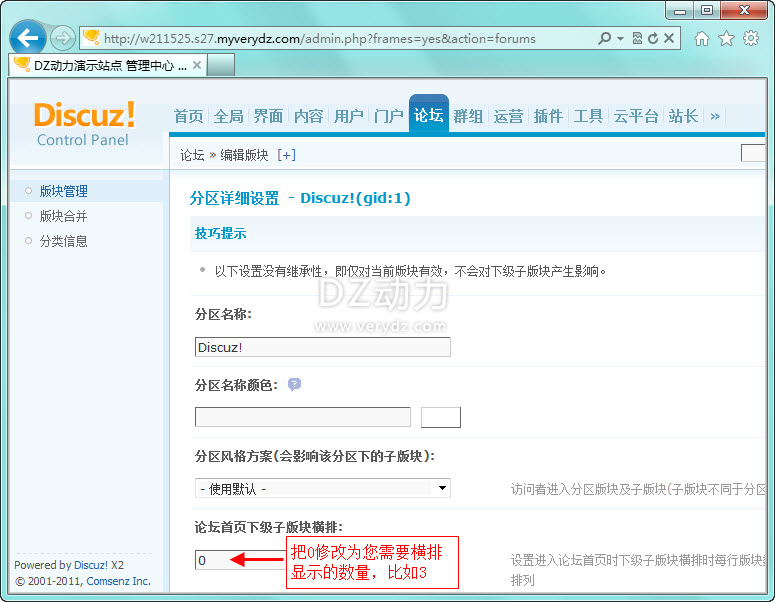Close the DZ动力演示站点 browser tab
The height and width of the screenshot is (602, 775).
point(197,65)
